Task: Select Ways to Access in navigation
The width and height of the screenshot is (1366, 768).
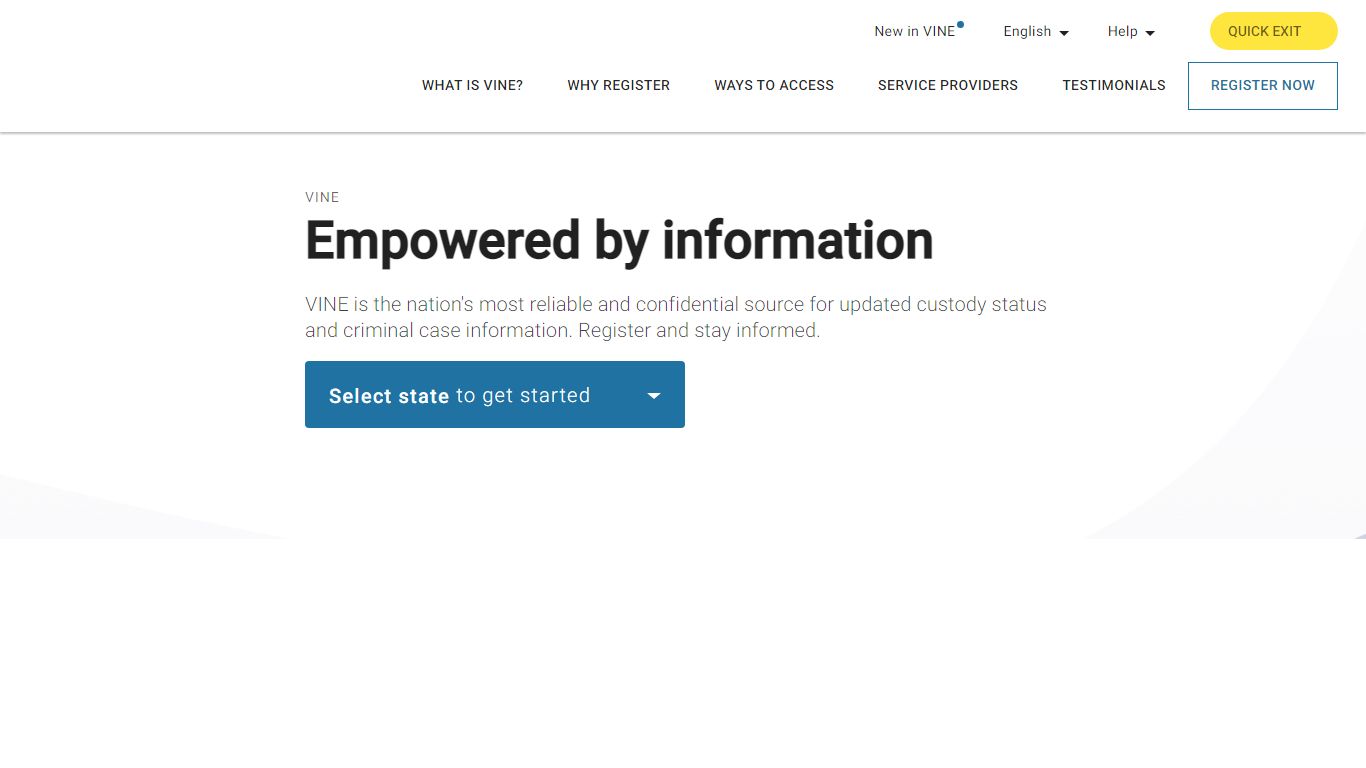Action: [x=774, y=85]
